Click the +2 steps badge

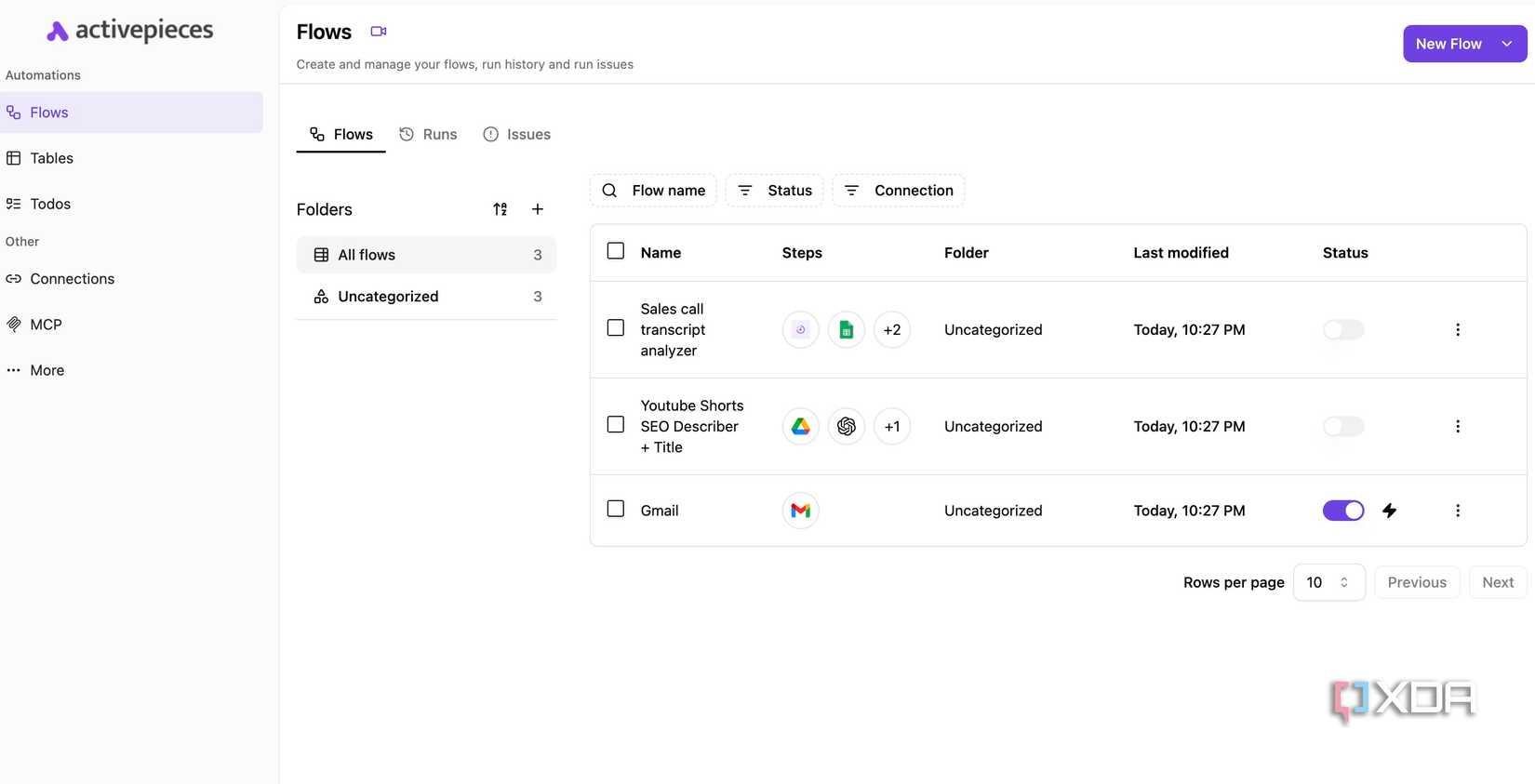(x=892, y=329)
